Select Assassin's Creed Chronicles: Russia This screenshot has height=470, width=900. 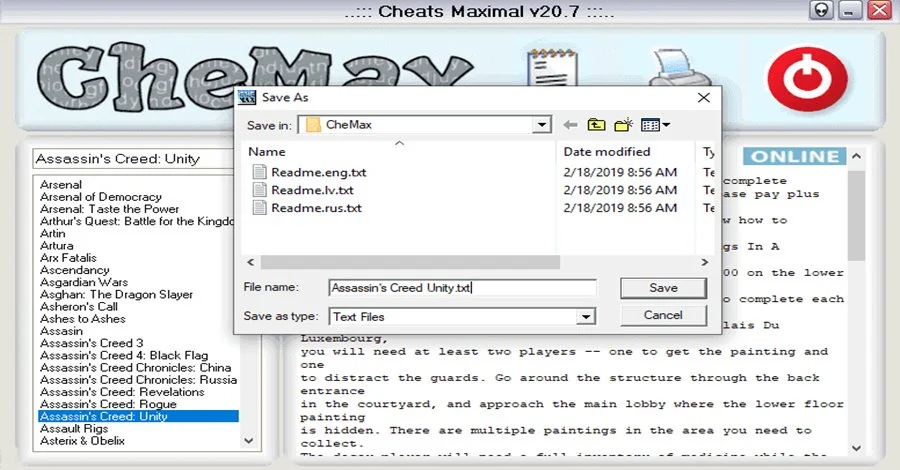coord(138,379)
